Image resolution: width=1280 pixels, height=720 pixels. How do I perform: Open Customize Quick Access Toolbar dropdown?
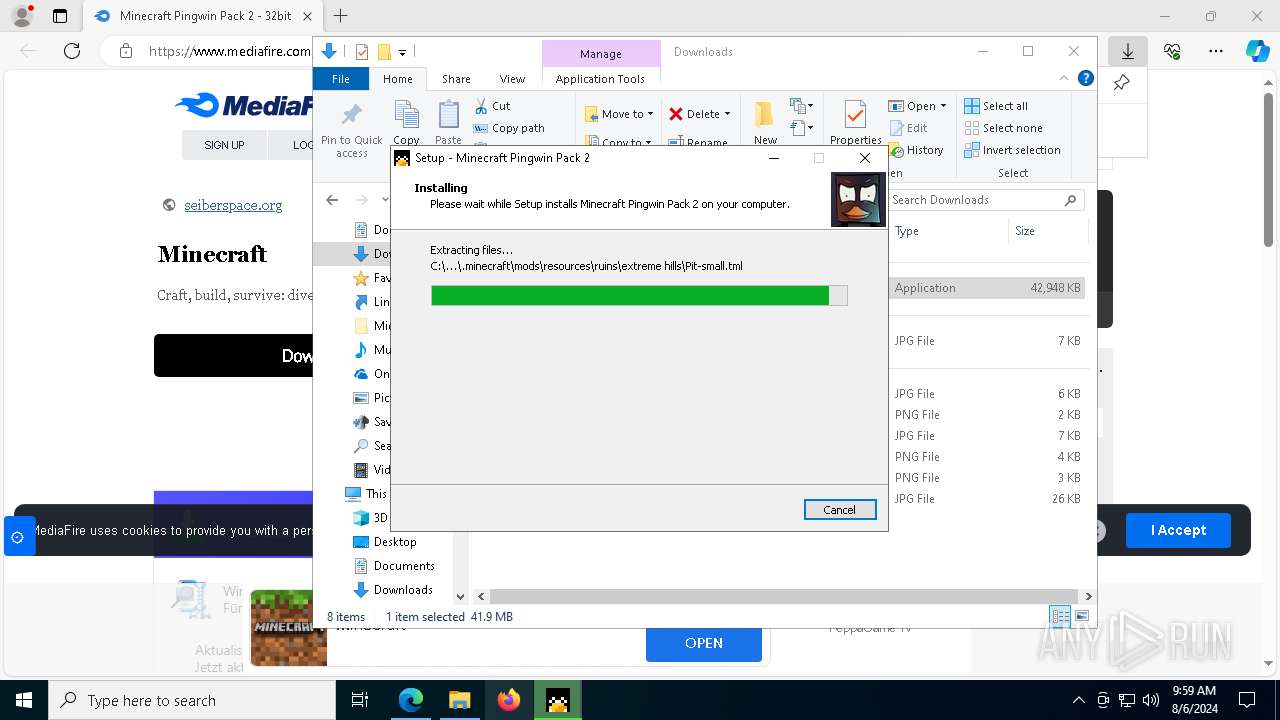[402, 52]
